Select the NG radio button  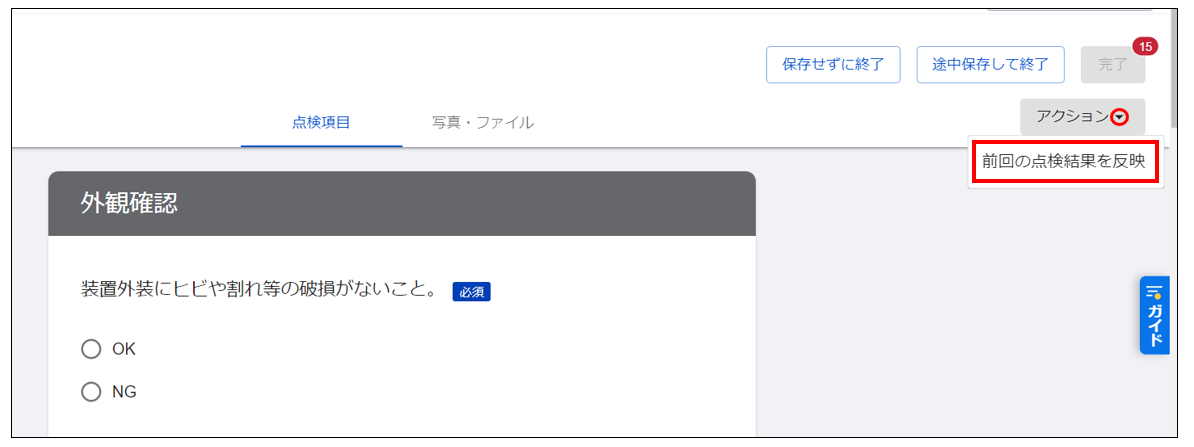click(91, 392)
